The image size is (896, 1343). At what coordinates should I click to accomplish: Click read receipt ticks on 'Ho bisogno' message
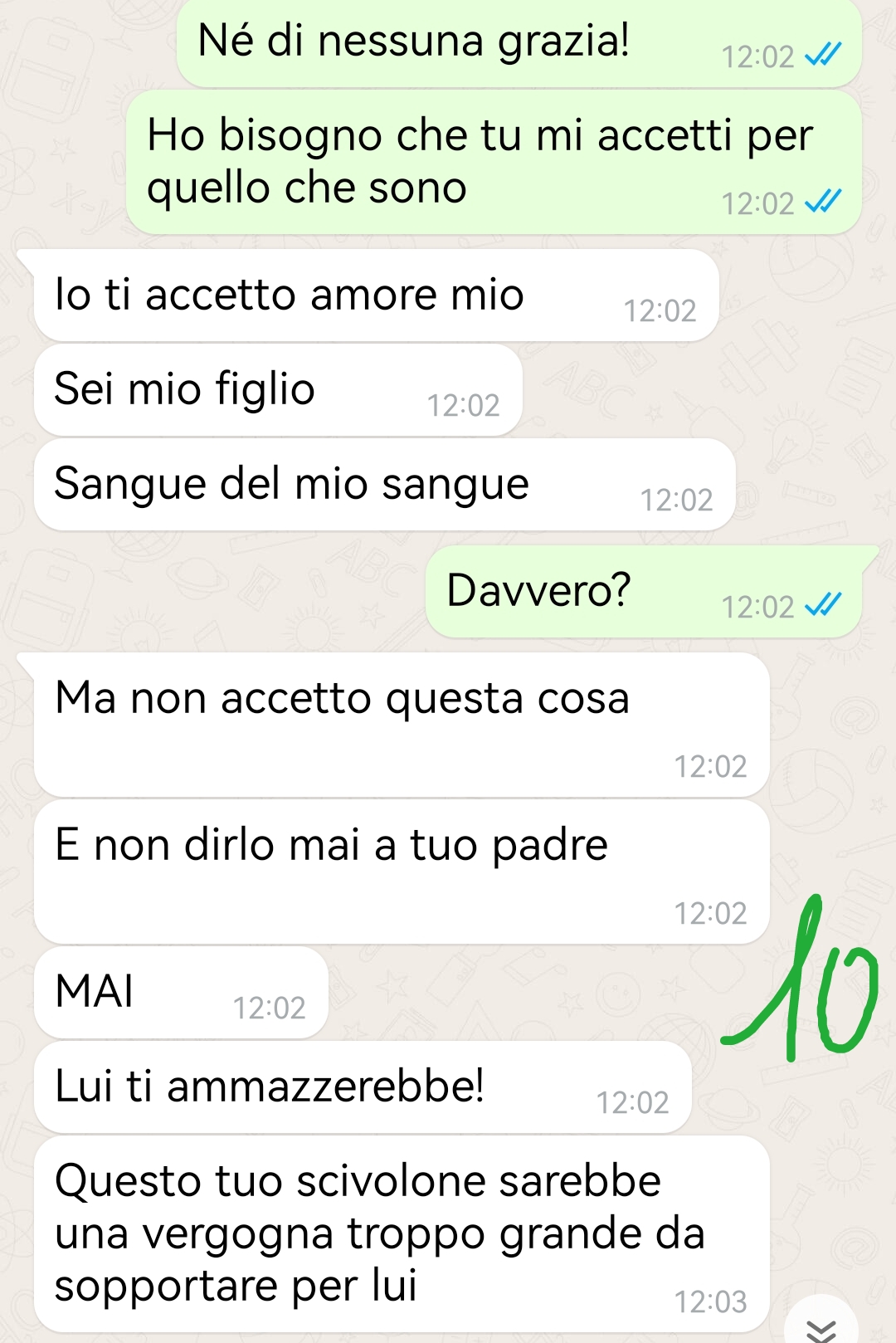pos(823,202)
